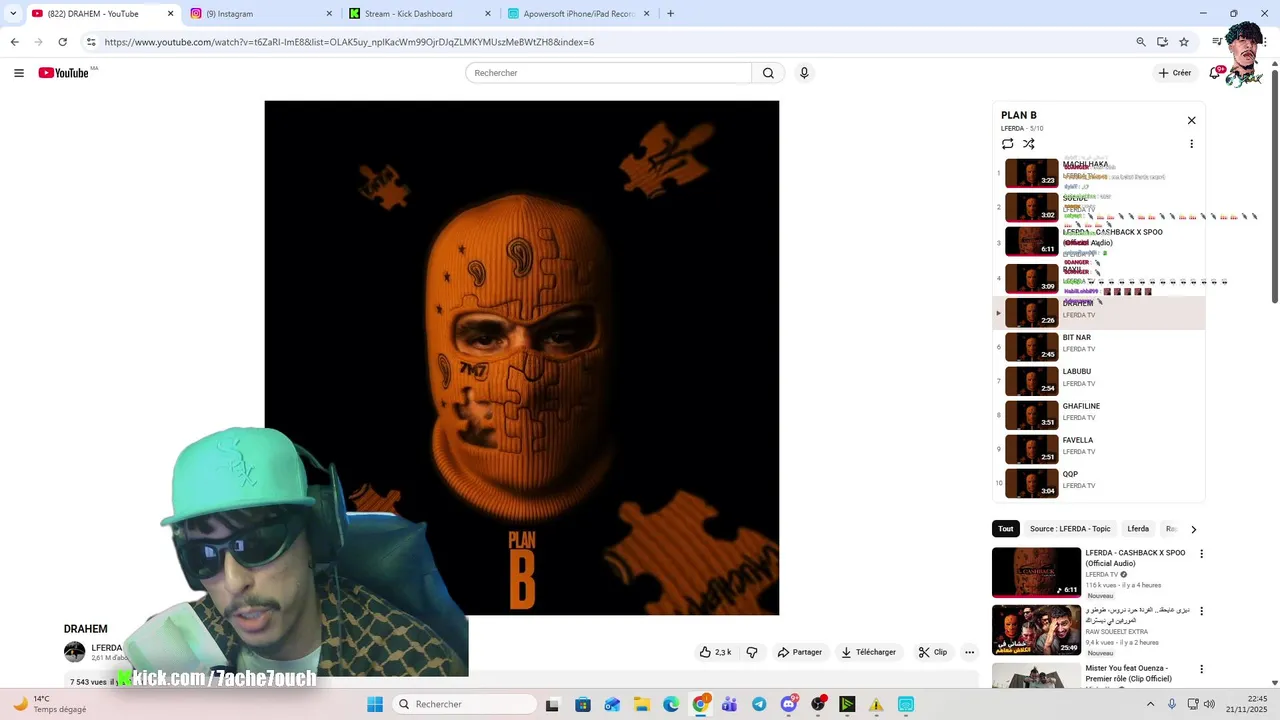Image resolution: width=1280 pixels, height=720 pixels.
Task: Bookmark this page with the star
Action: [1184, 42]
